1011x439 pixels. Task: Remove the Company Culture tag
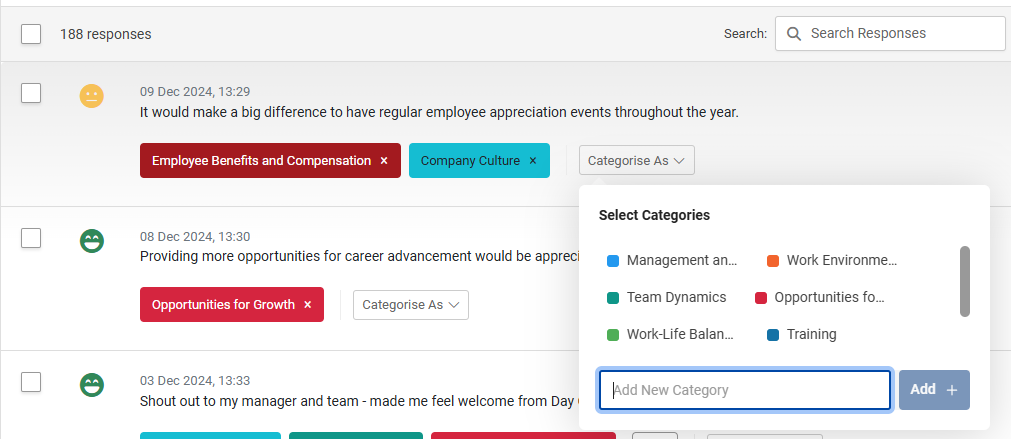click(x=533, y=161)
